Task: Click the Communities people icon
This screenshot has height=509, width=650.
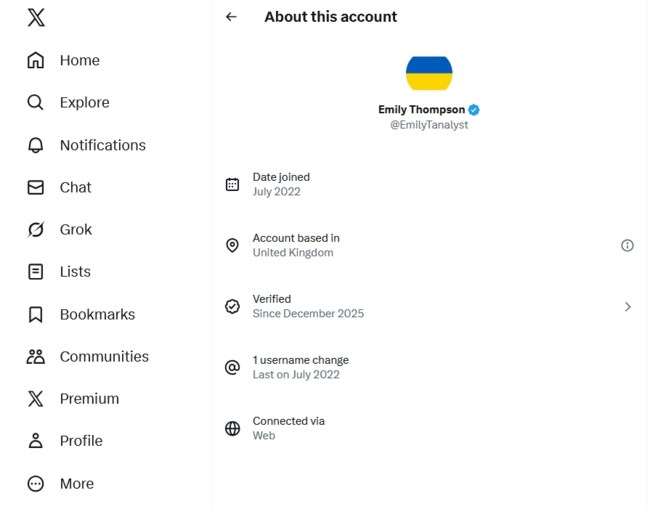Action: pos(36,356)
